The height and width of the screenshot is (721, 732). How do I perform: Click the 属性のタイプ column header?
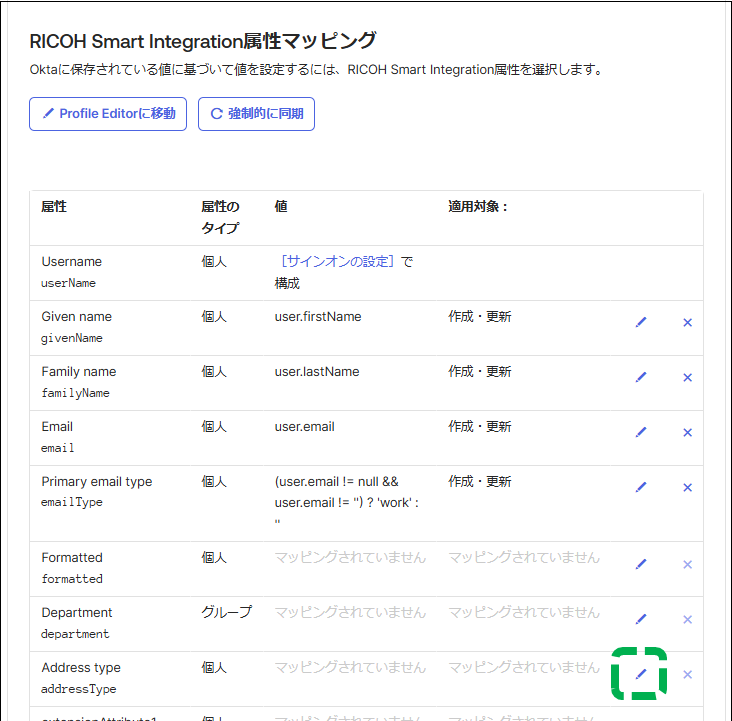tap(220, 217)
